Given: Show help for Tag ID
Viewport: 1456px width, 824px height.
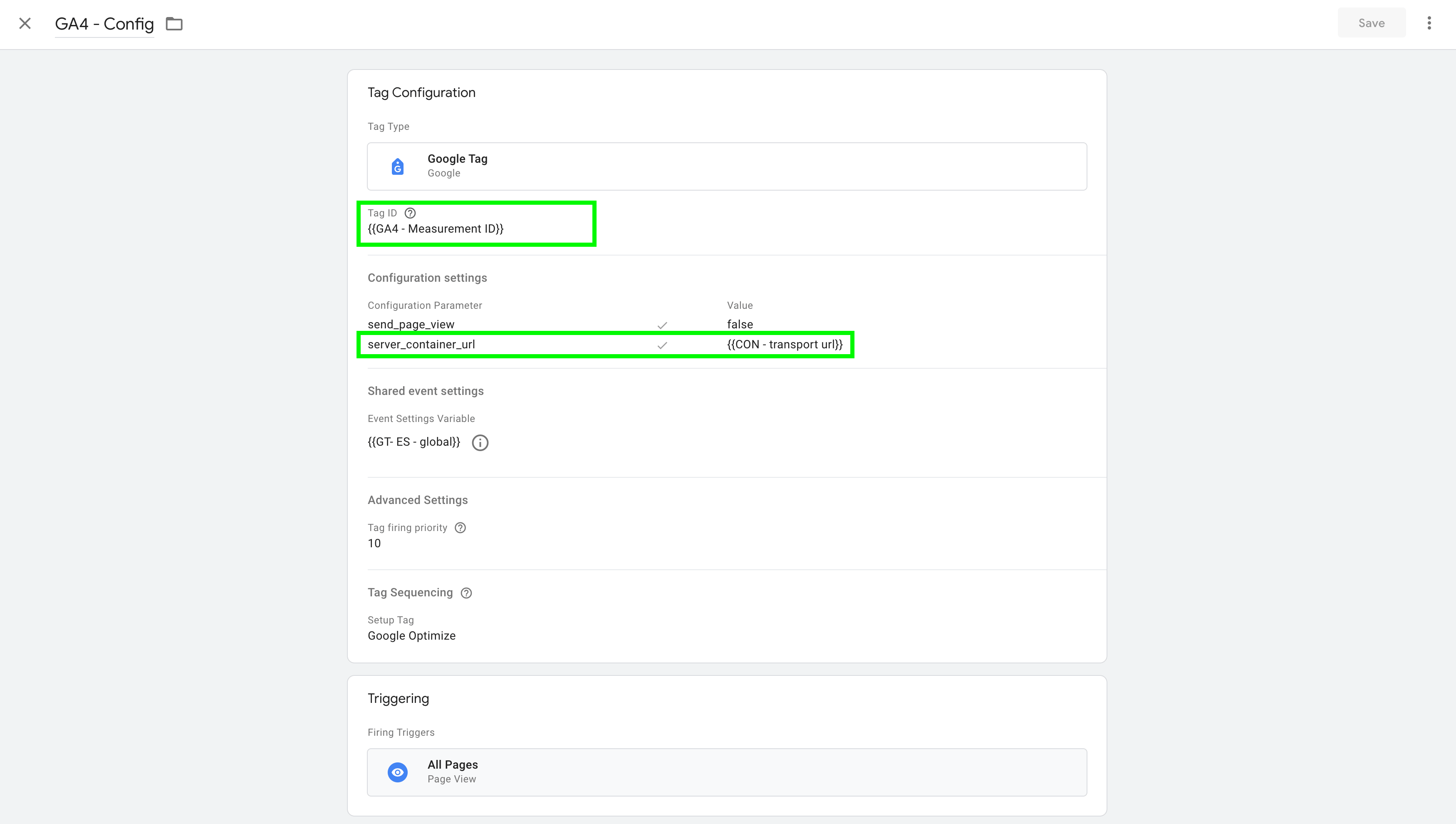Looking at the screenshot, I should pos(410,213).
